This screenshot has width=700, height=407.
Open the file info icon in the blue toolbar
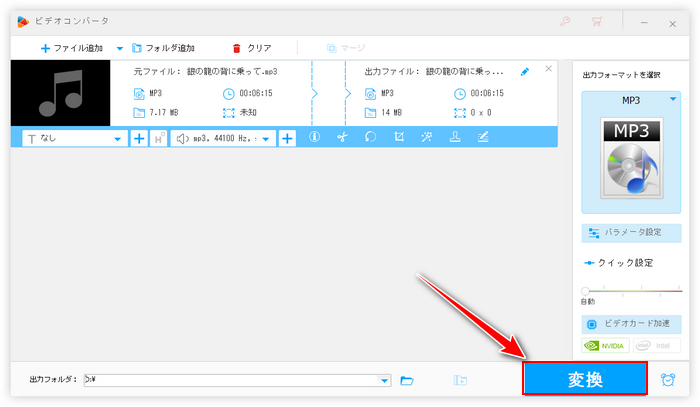(x=314, y=139)
